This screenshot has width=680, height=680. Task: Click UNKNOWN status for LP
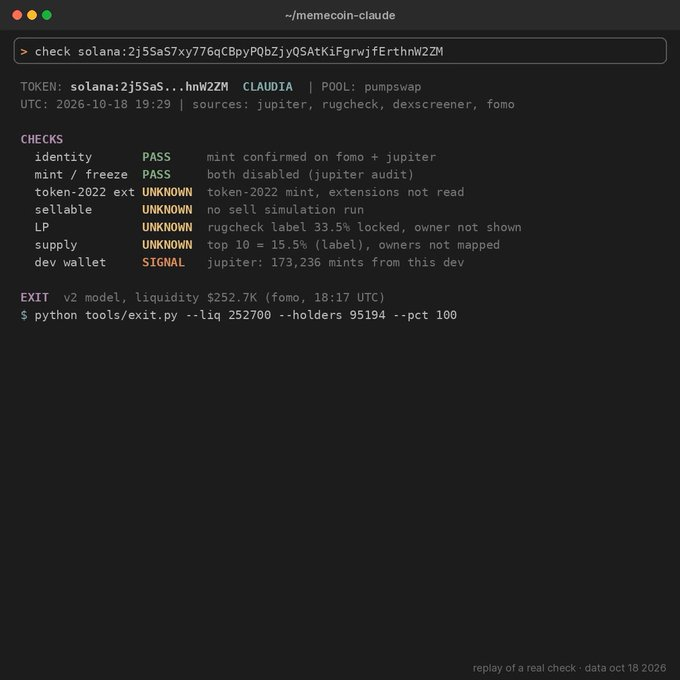pos(167,227)
